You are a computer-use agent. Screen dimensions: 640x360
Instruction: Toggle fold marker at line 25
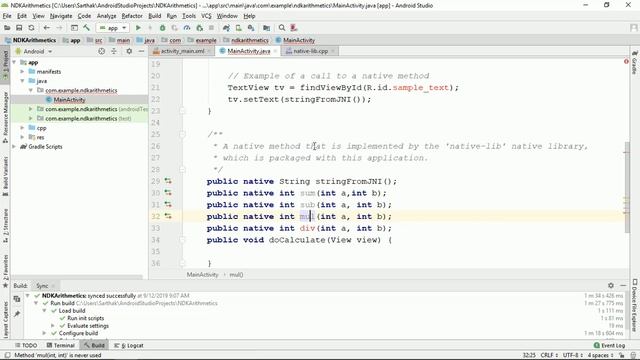[x=182, y=134]
